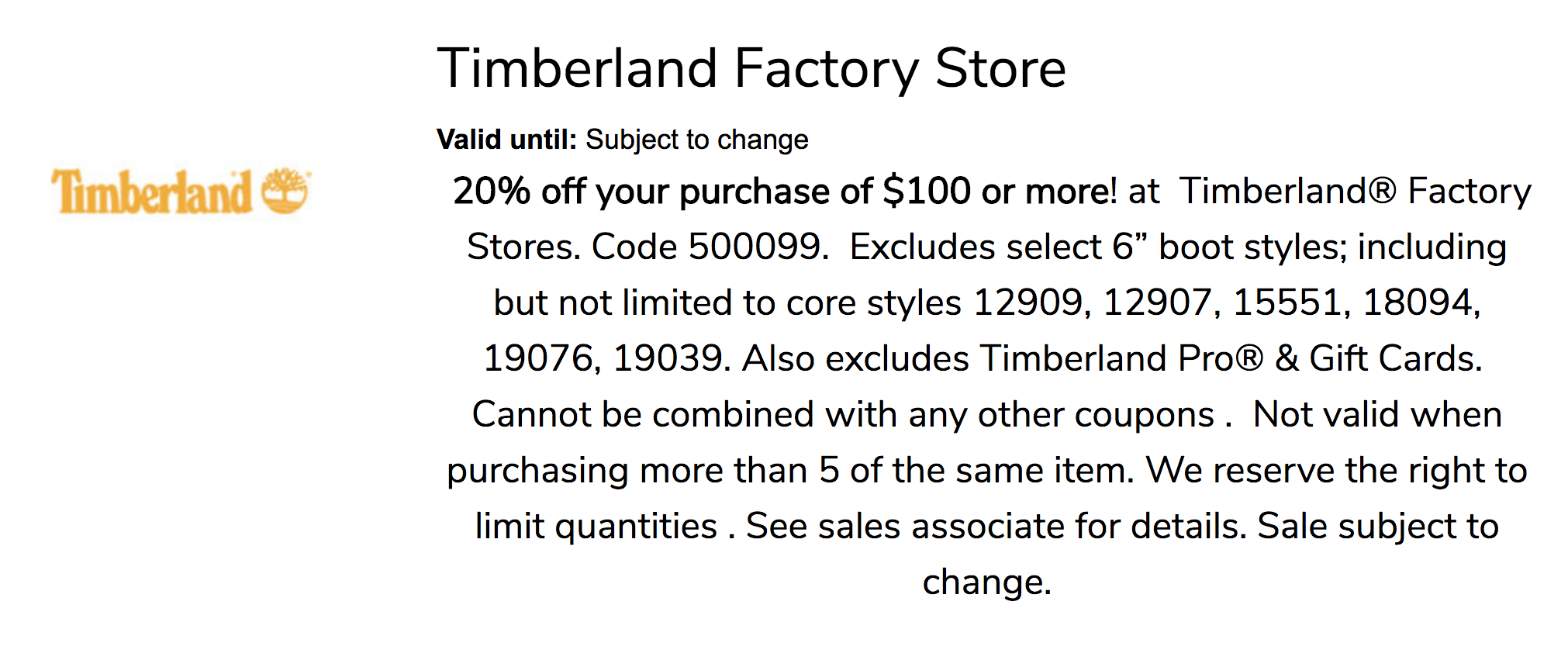
Task: Click style number 19039
Action: pos(666,358)
